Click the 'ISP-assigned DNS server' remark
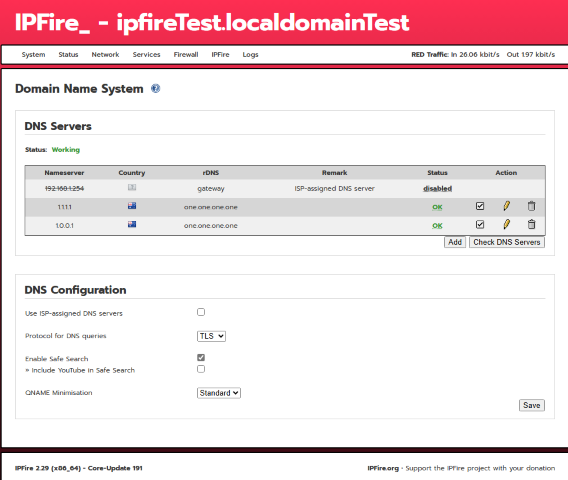Viewport: 568px width, 480px height. click(x=334, y=188)
